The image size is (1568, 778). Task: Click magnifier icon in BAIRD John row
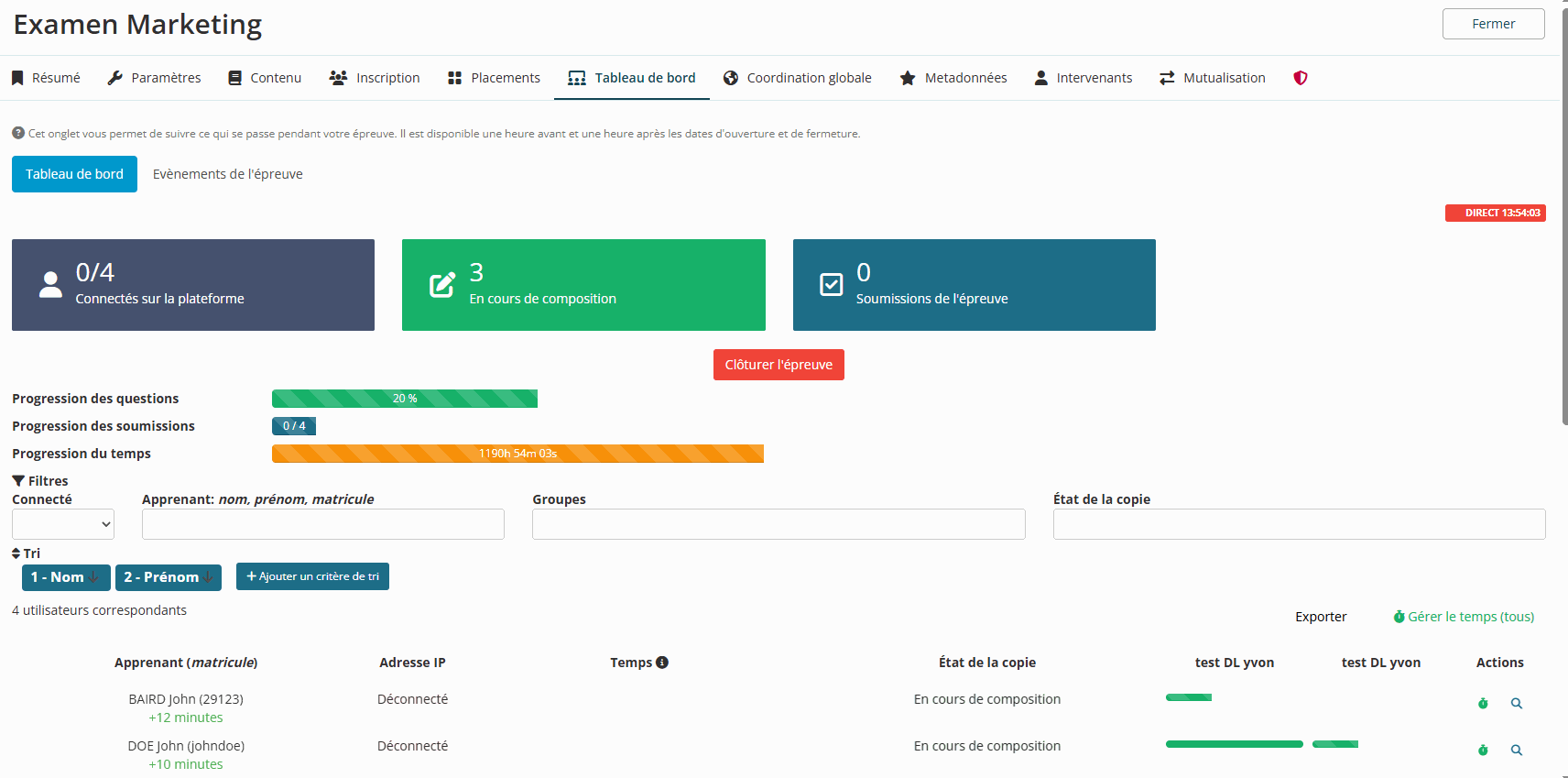(1517, 704)
